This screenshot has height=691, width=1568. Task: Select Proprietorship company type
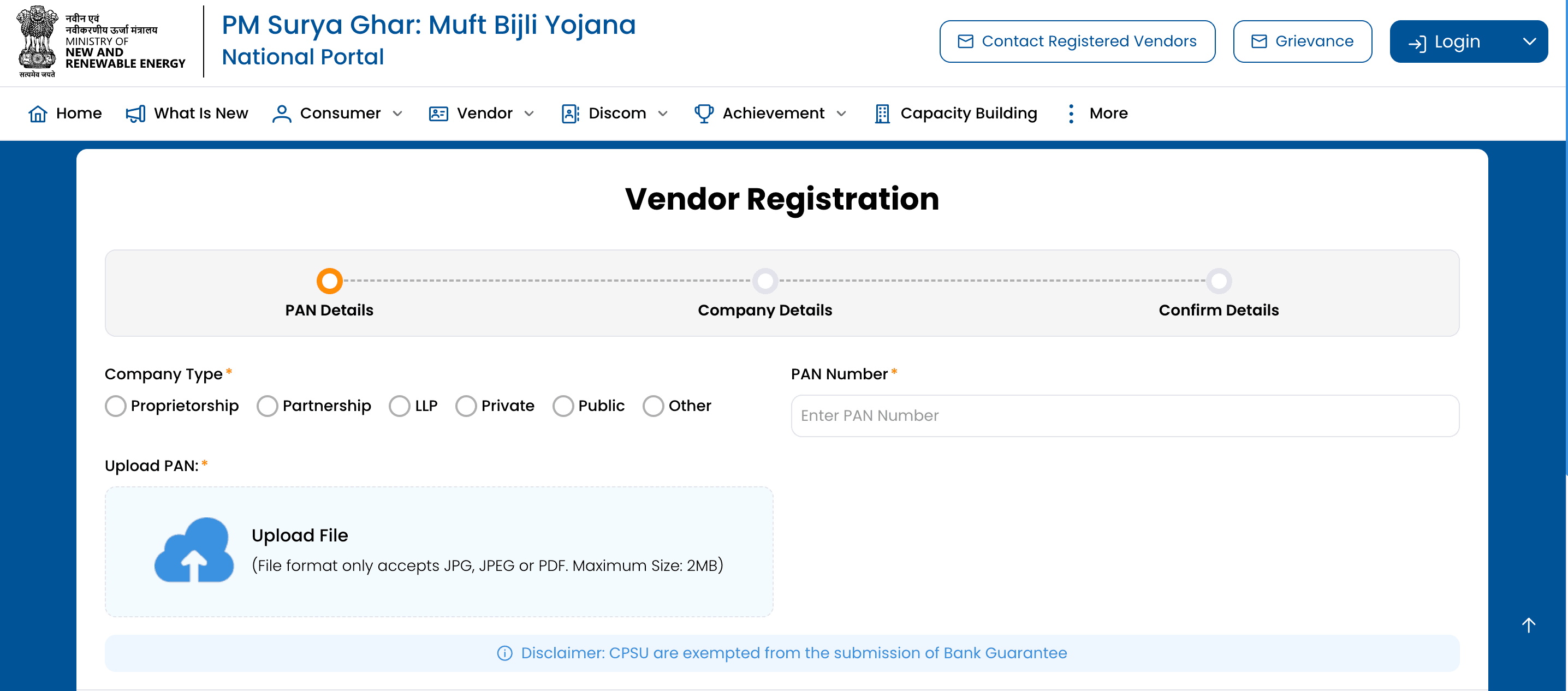coord(116,406)
